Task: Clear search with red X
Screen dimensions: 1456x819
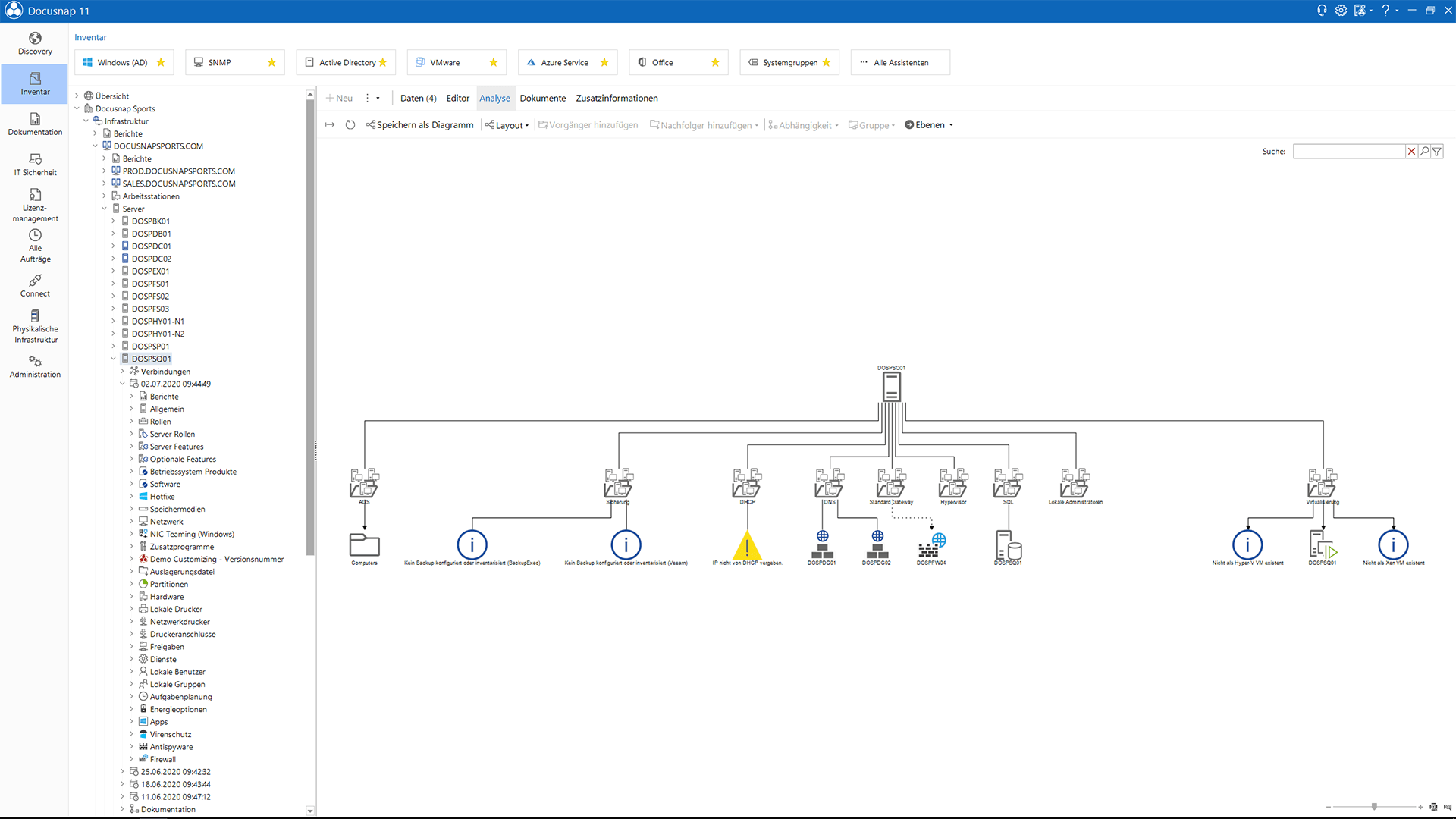Action: (x=1411, y=152)
